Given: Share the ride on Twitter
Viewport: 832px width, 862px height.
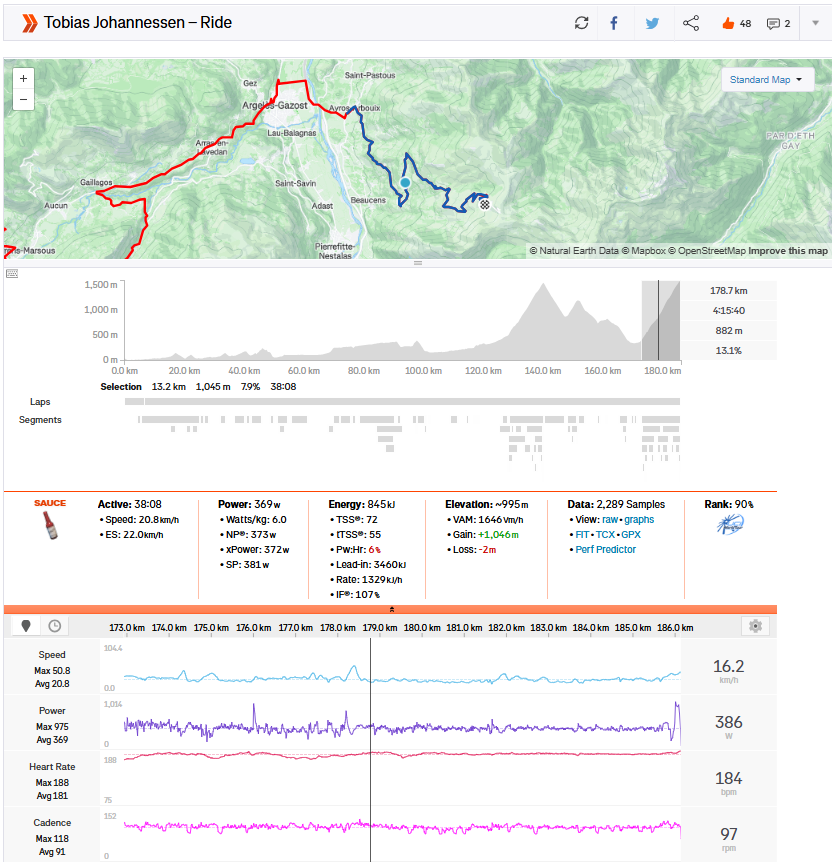Looking at the screenshot, I should click(x=652, y=23).
